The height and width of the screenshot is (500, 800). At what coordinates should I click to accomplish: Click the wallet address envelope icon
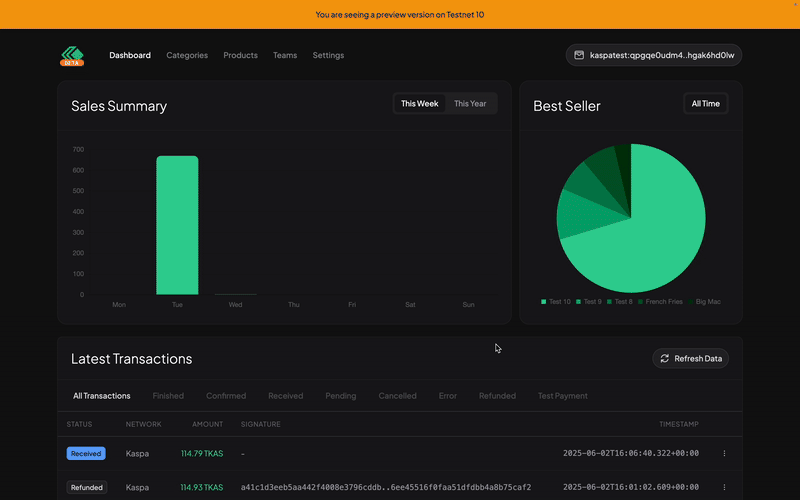tap(579, 55)
